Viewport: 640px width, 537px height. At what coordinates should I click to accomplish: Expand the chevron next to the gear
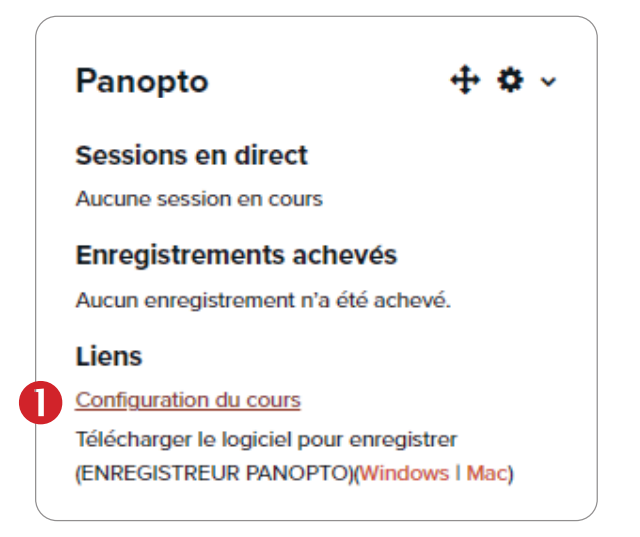click(x=547, y=83)
